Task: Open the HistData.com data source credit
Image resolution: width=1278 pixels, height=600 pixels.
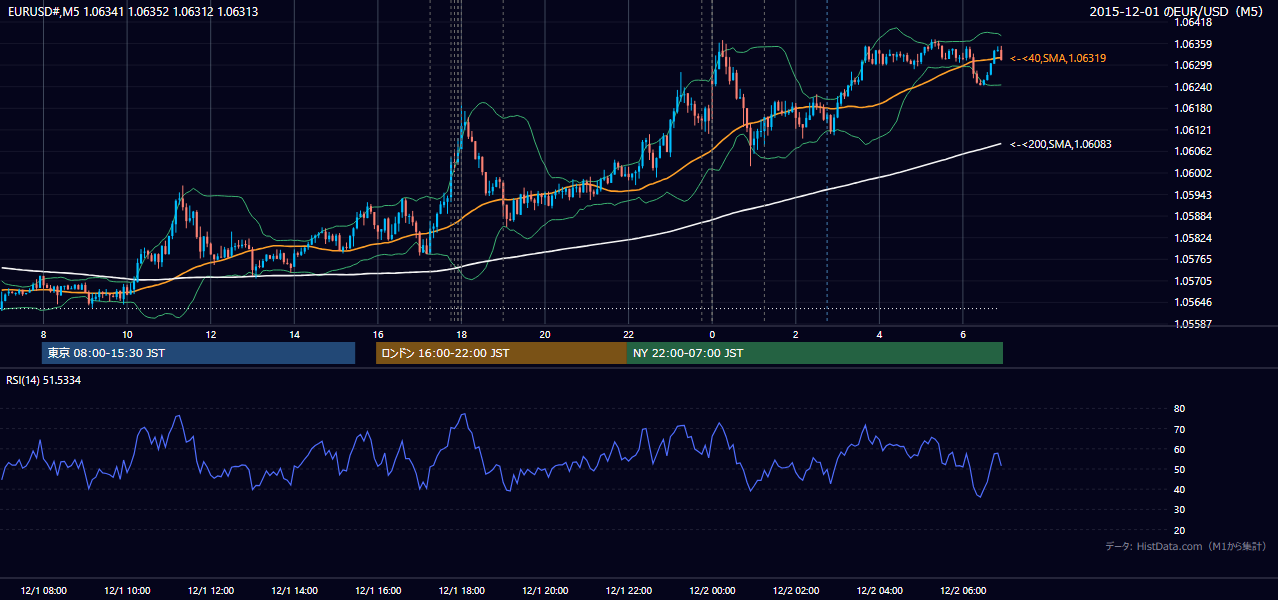Action: pos(1186,546)
